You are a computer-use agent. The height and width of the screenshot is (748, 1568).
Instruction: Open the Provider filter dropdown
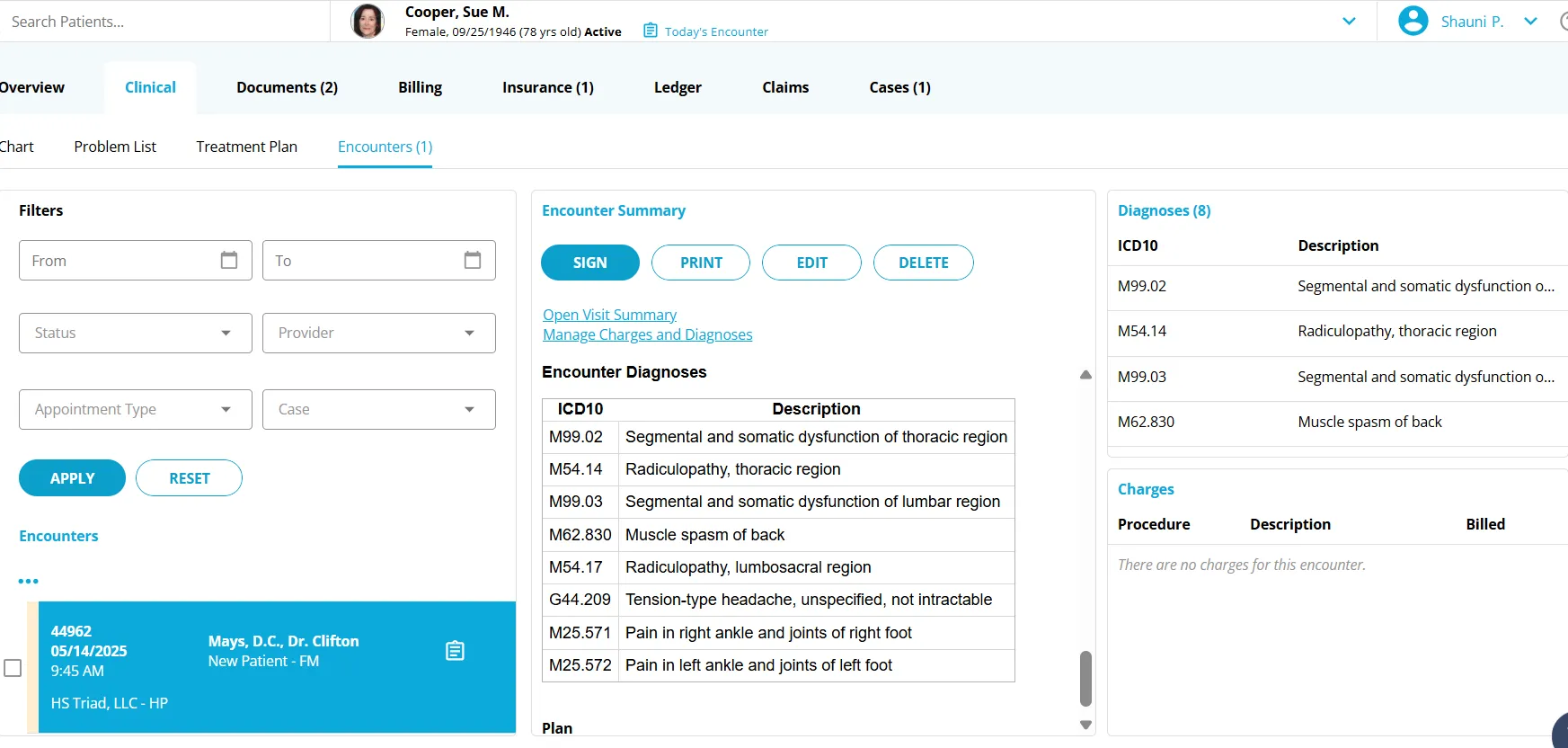[x=379, y=333]
